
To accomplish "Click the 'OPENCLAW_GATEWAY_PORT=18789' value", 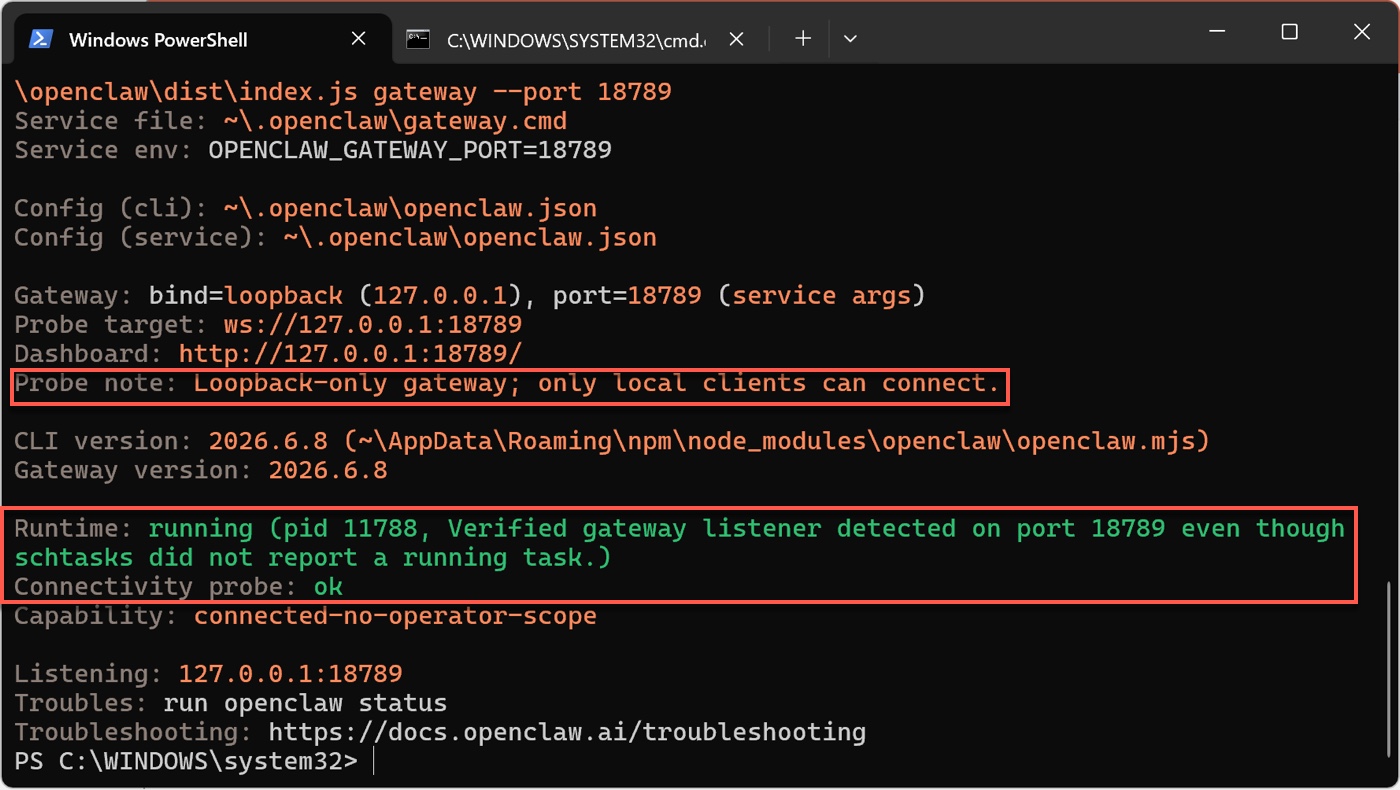I will tap(410, 150).
